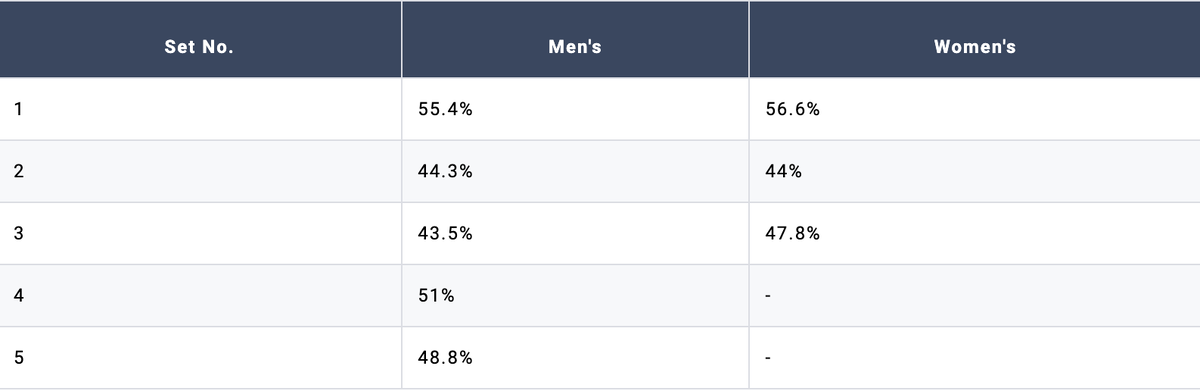Click the Women's dash in set 5 row
This screenshot has height=391, width=1200.
tap(768, 358)
